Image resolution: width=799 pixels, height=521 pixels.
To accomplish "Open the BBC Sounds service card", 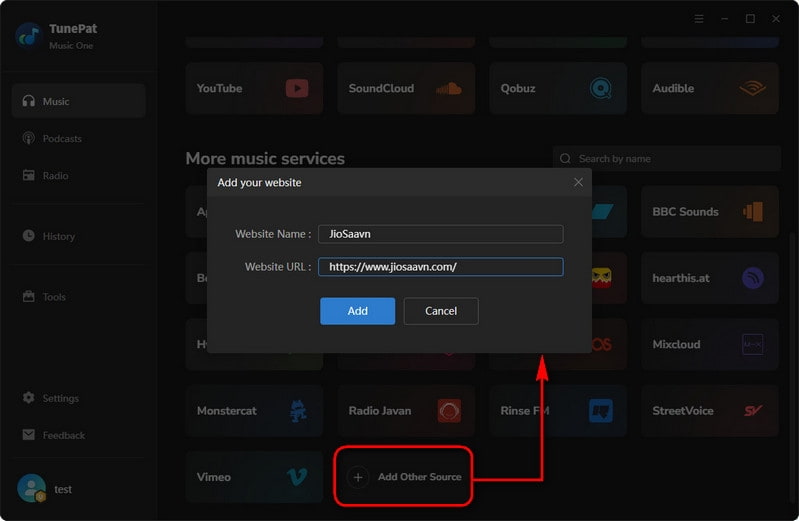I will point(709,212).
